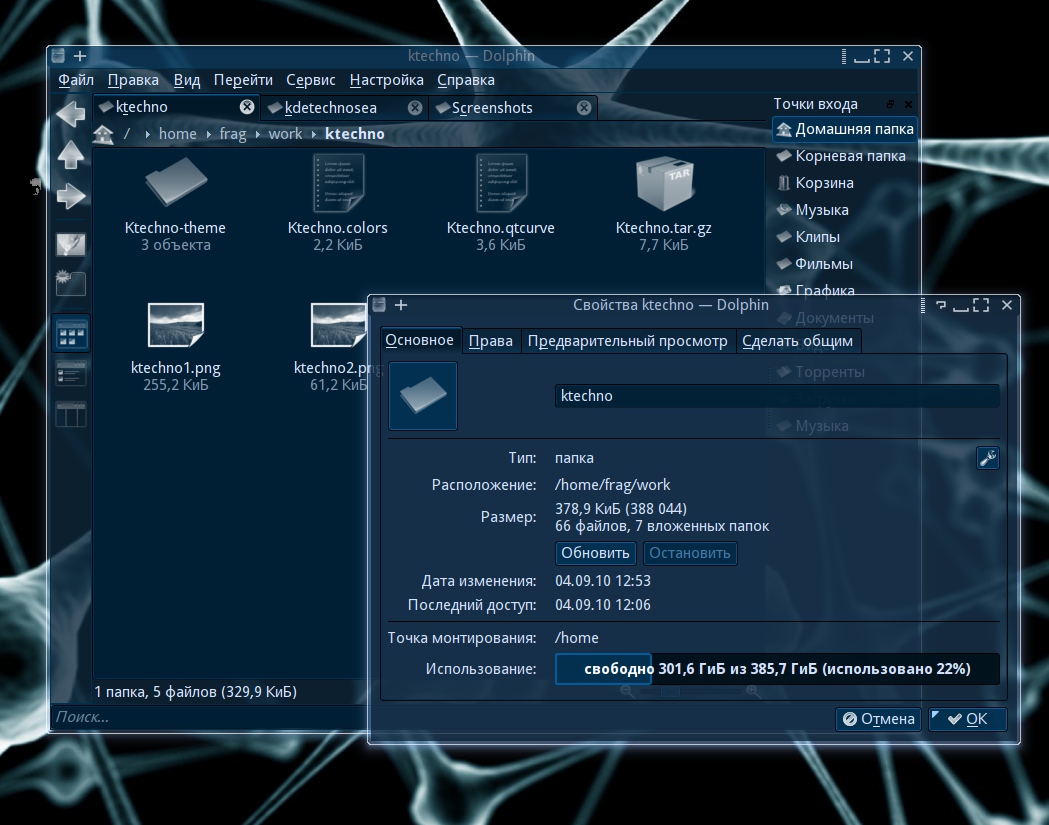Open the Перейти menu

point(243,80)
